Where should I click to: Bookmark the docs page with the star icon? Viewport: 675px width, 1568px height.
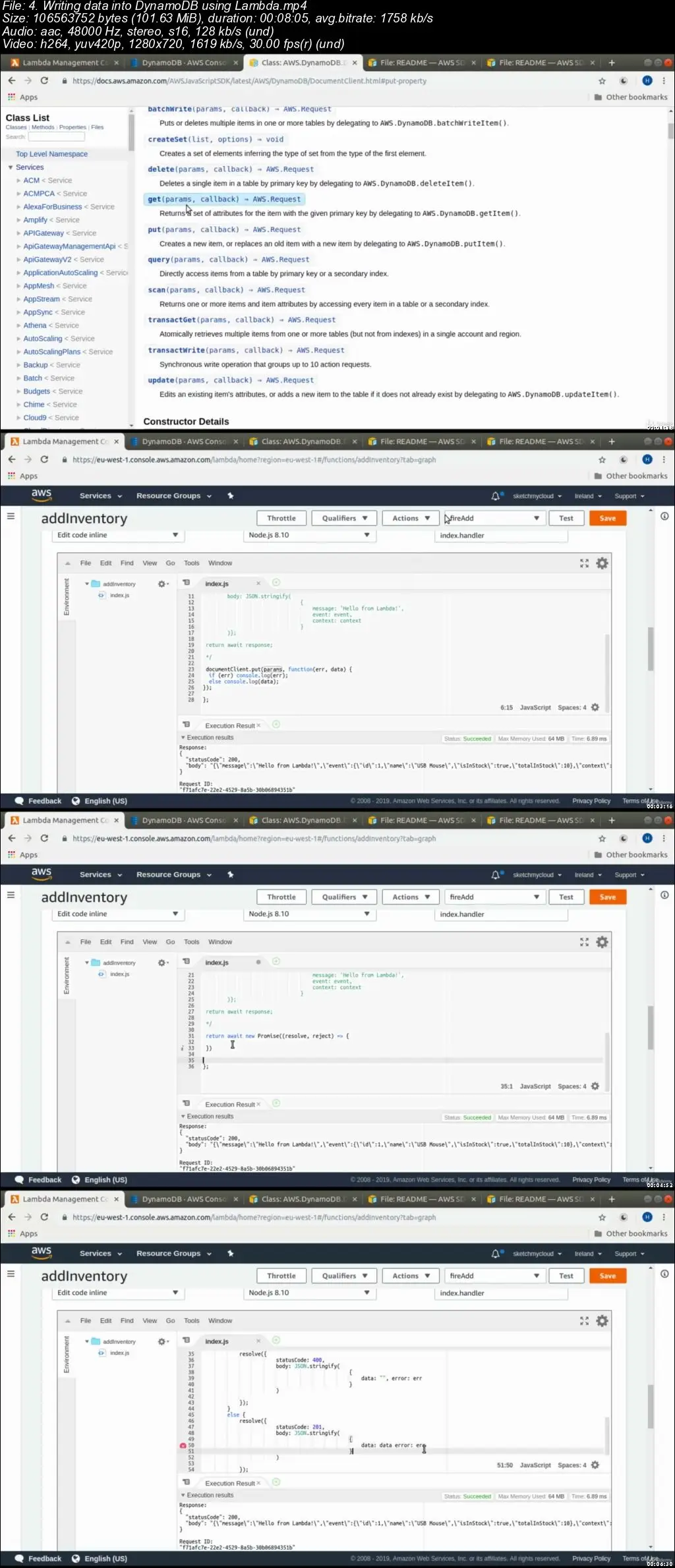tap(602, 81)
